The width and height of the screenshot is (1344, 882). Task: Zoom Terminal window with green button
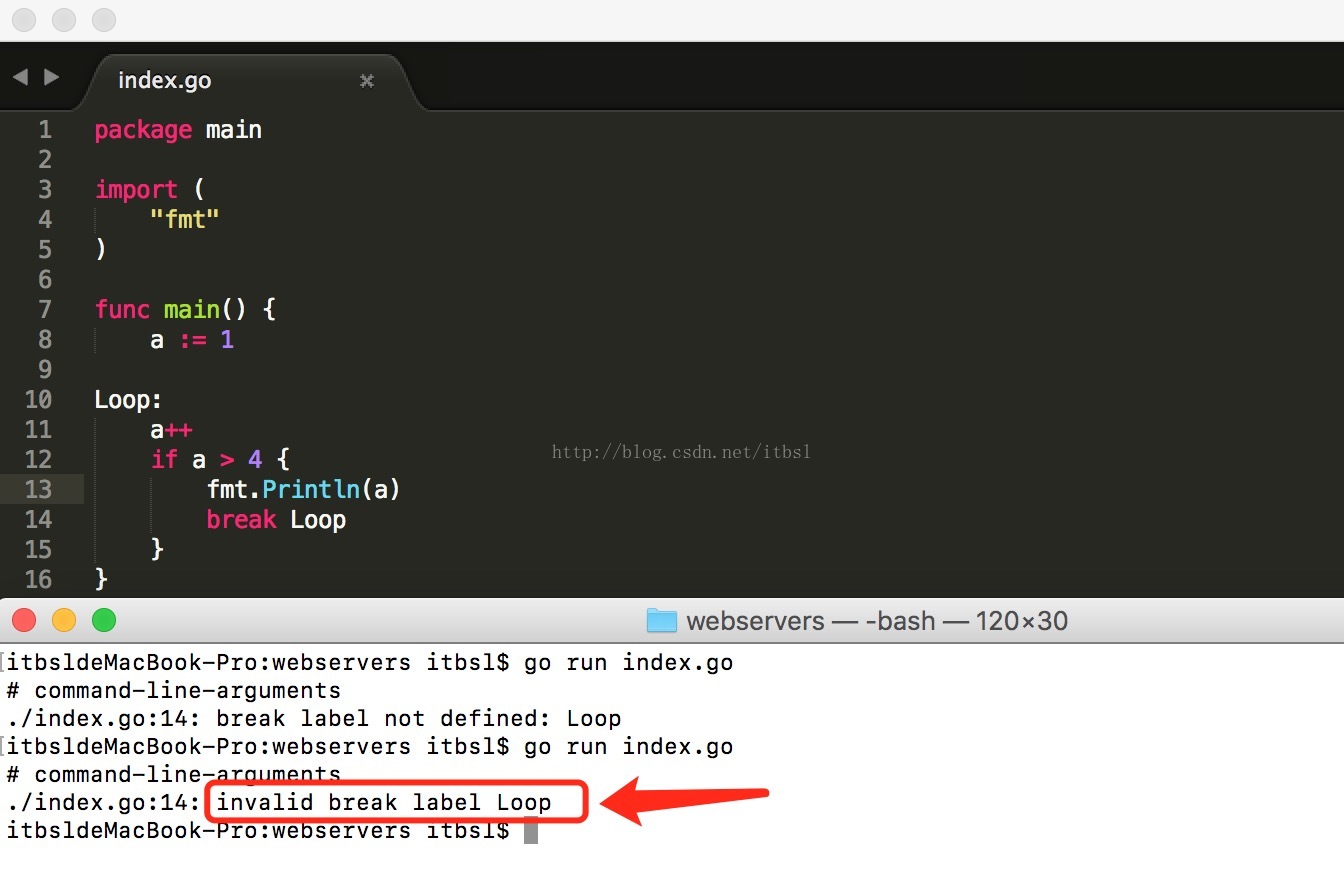pyautogui.click(x=104, y=620)
